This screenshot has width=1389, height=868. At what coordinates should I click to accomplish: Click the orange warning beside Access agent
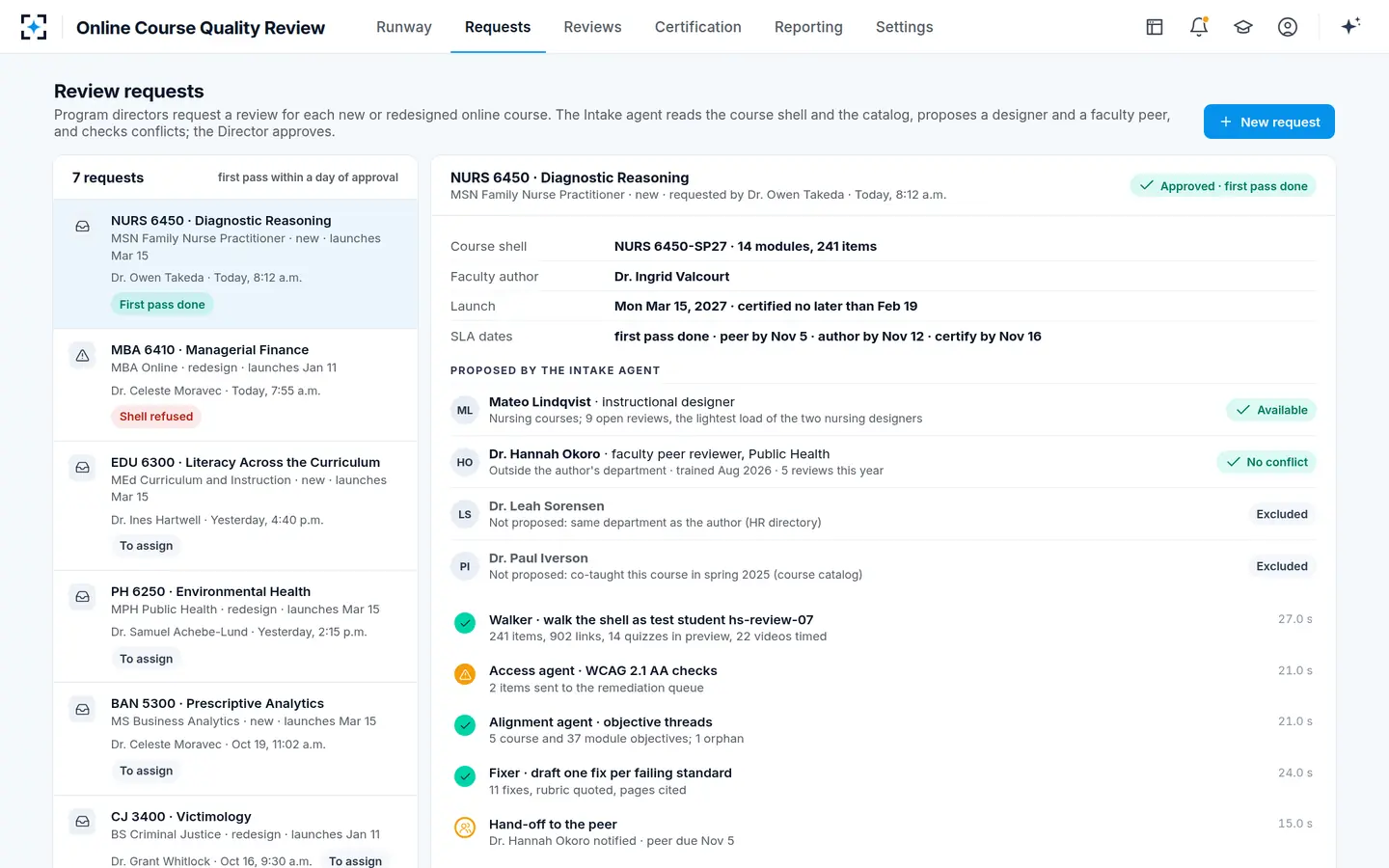(465, 674)
